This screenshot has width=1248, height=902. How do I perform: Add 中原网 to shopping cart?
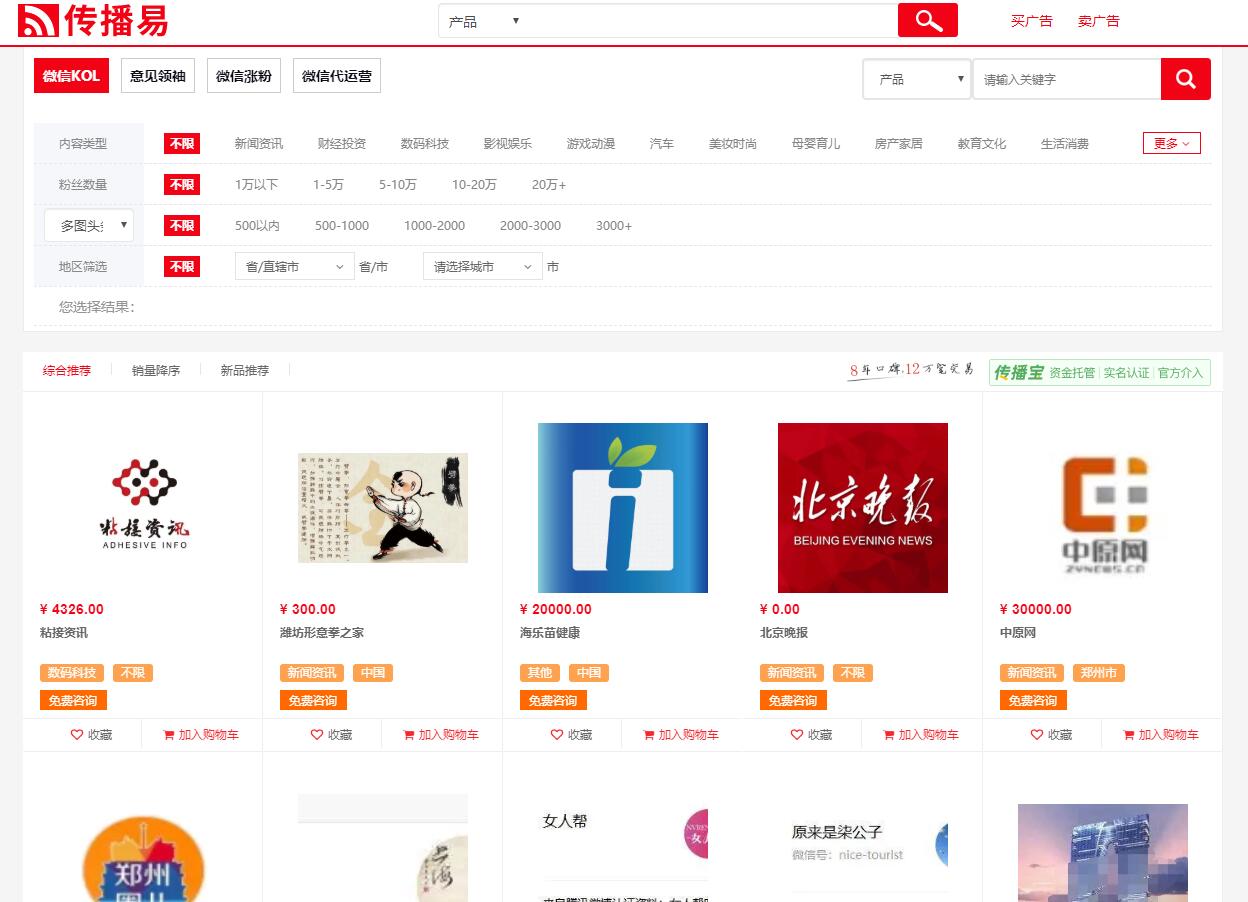click(x=1161, y=735)
